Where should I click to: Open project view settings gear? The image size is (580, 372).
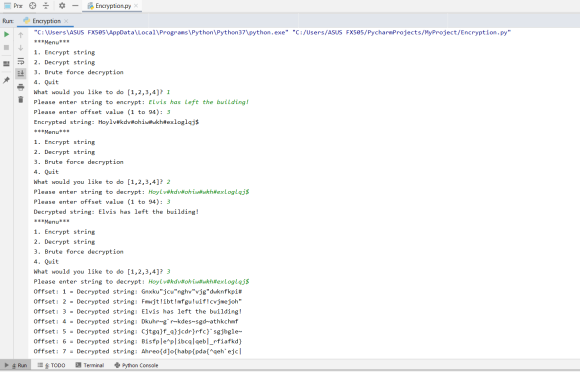62,6
